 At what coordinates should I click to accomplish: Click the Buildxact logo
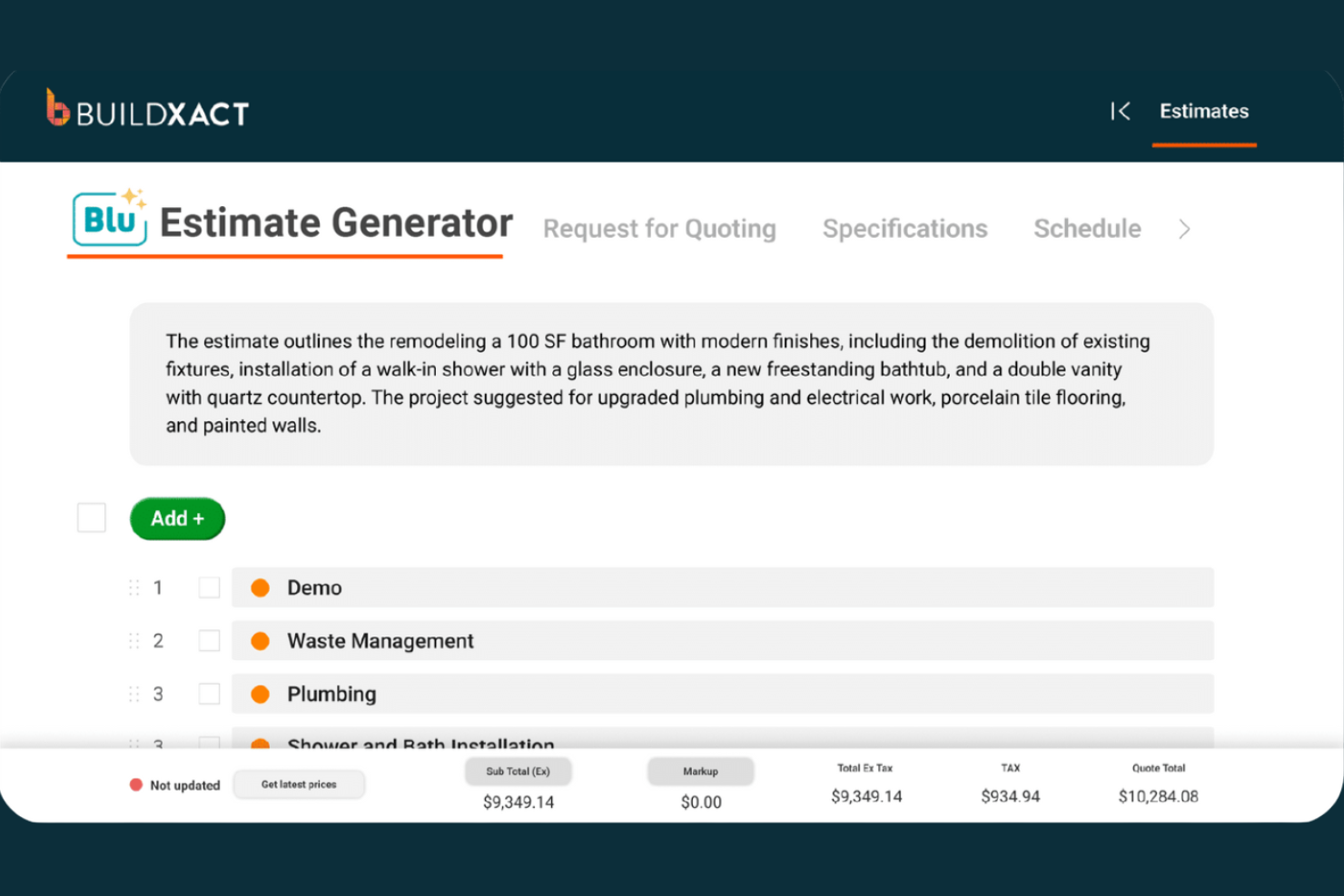click(x=147, y=109)
